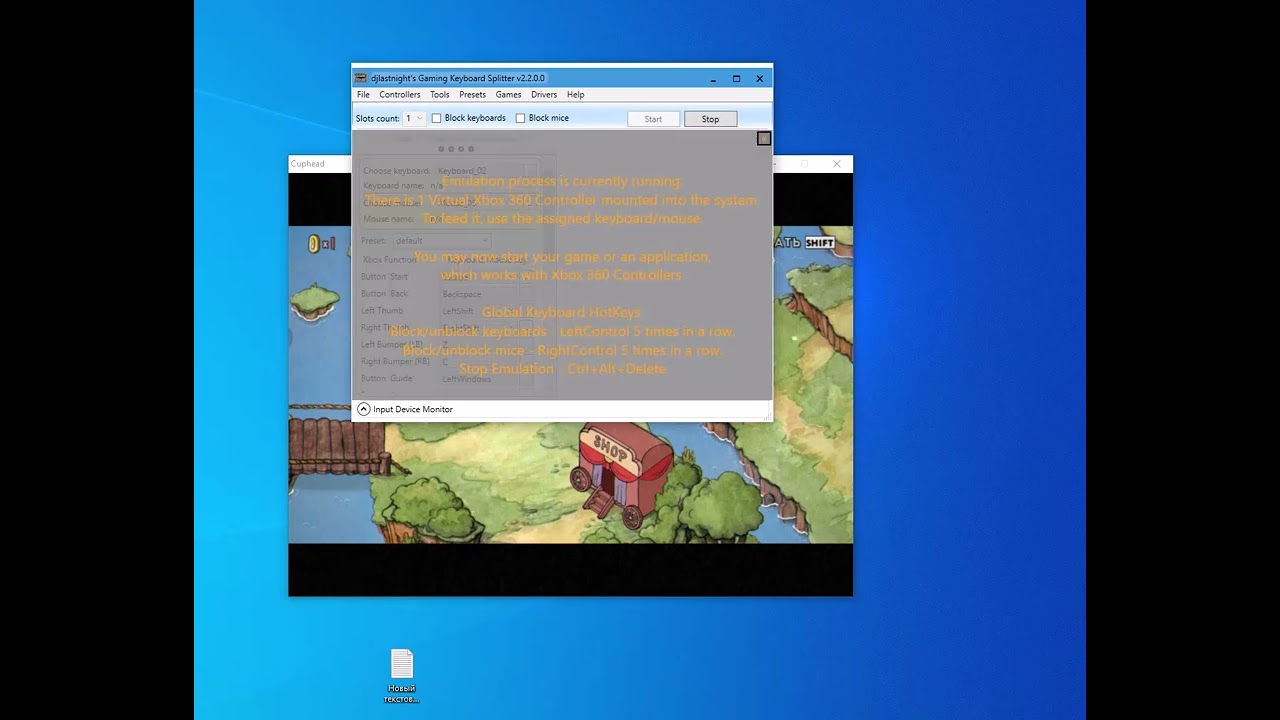Click the small square icon above the overlay
Viewport: 1280px width, 720px height.
[x=764, y=139]
